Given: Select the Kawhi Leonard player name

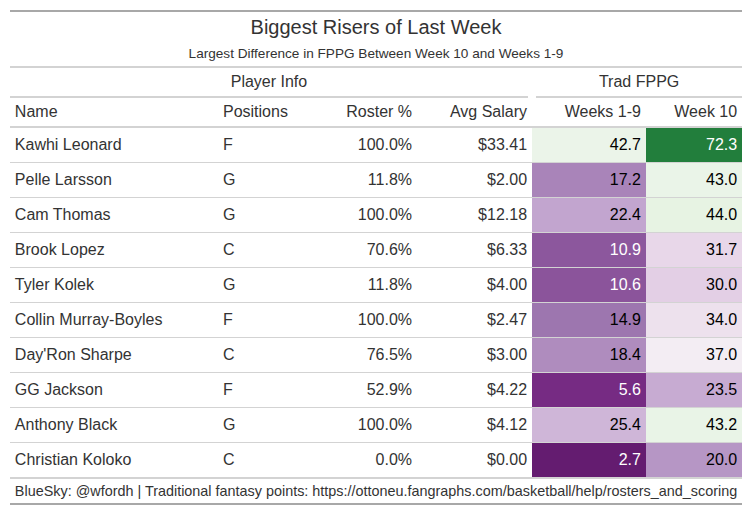Looking at the screenshot, I should tap(68, 144).
